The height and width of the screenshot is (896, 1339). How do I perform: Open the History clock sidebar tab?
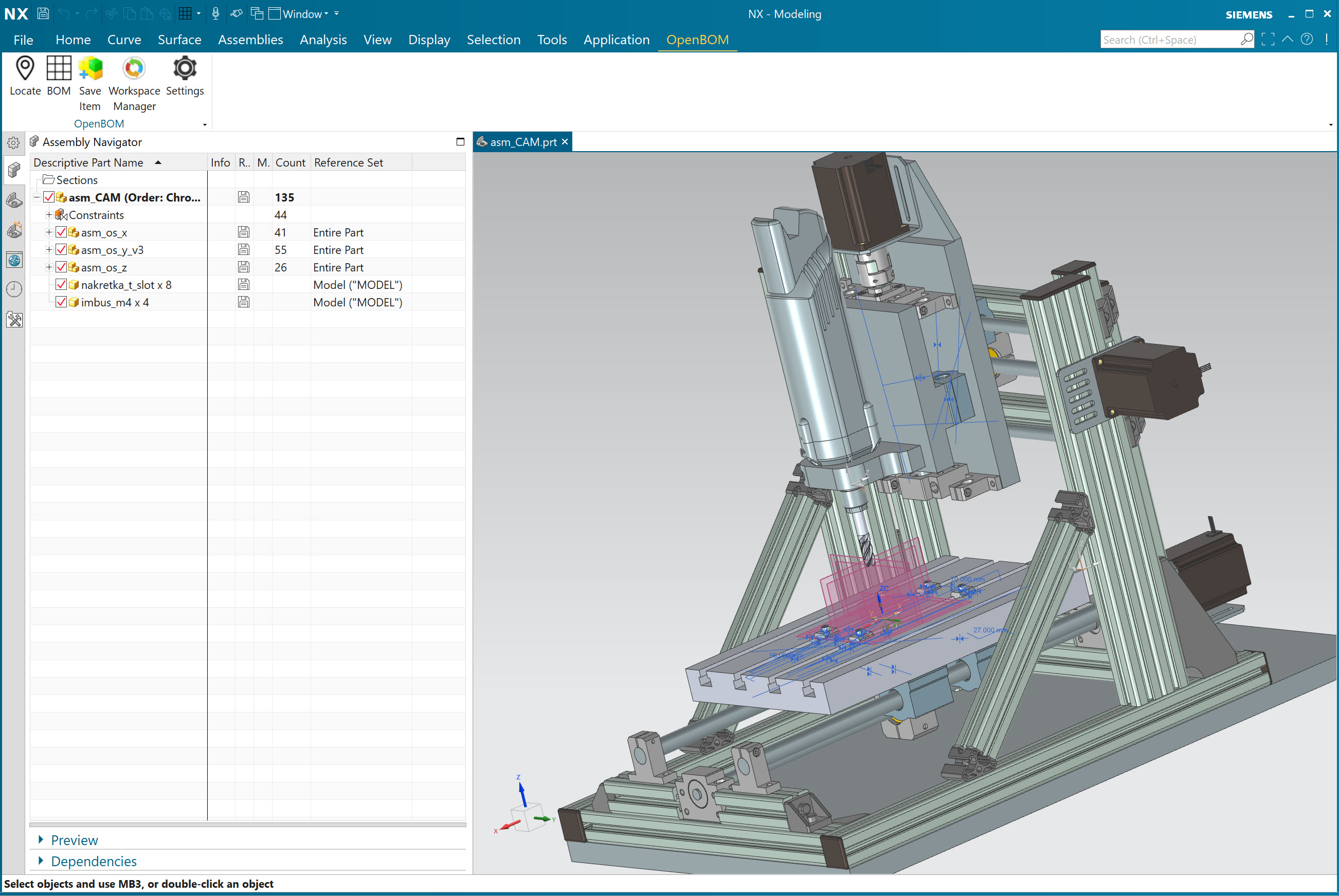14,290
